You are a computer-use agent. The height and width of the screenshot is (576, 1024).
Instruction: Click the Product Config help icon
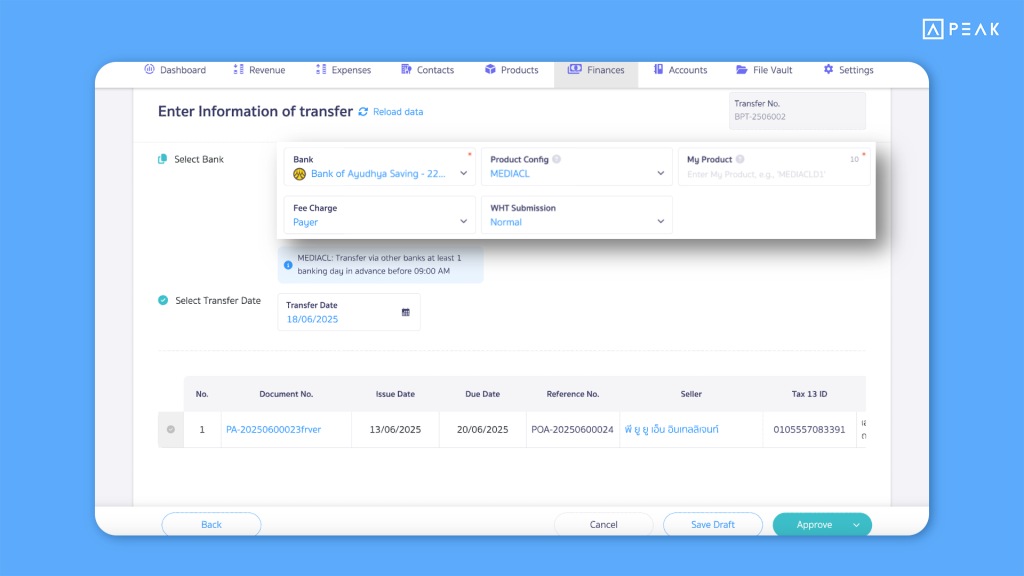[557, 160]
